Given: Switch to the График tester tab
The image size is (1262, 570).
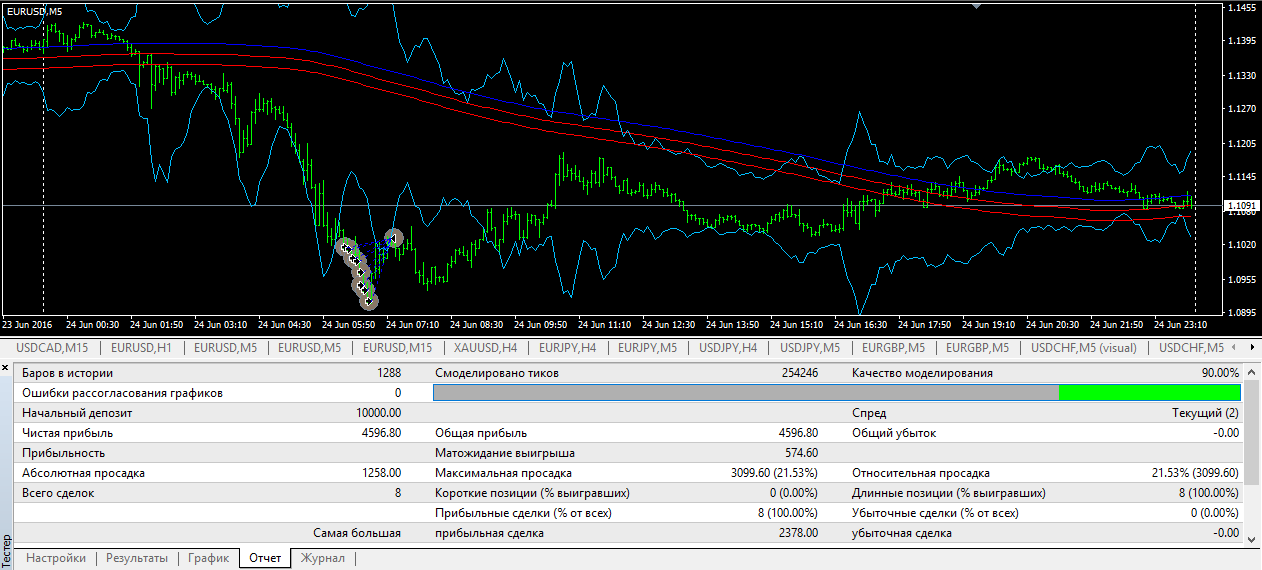Looking at the screenshot, I should 209,558.
